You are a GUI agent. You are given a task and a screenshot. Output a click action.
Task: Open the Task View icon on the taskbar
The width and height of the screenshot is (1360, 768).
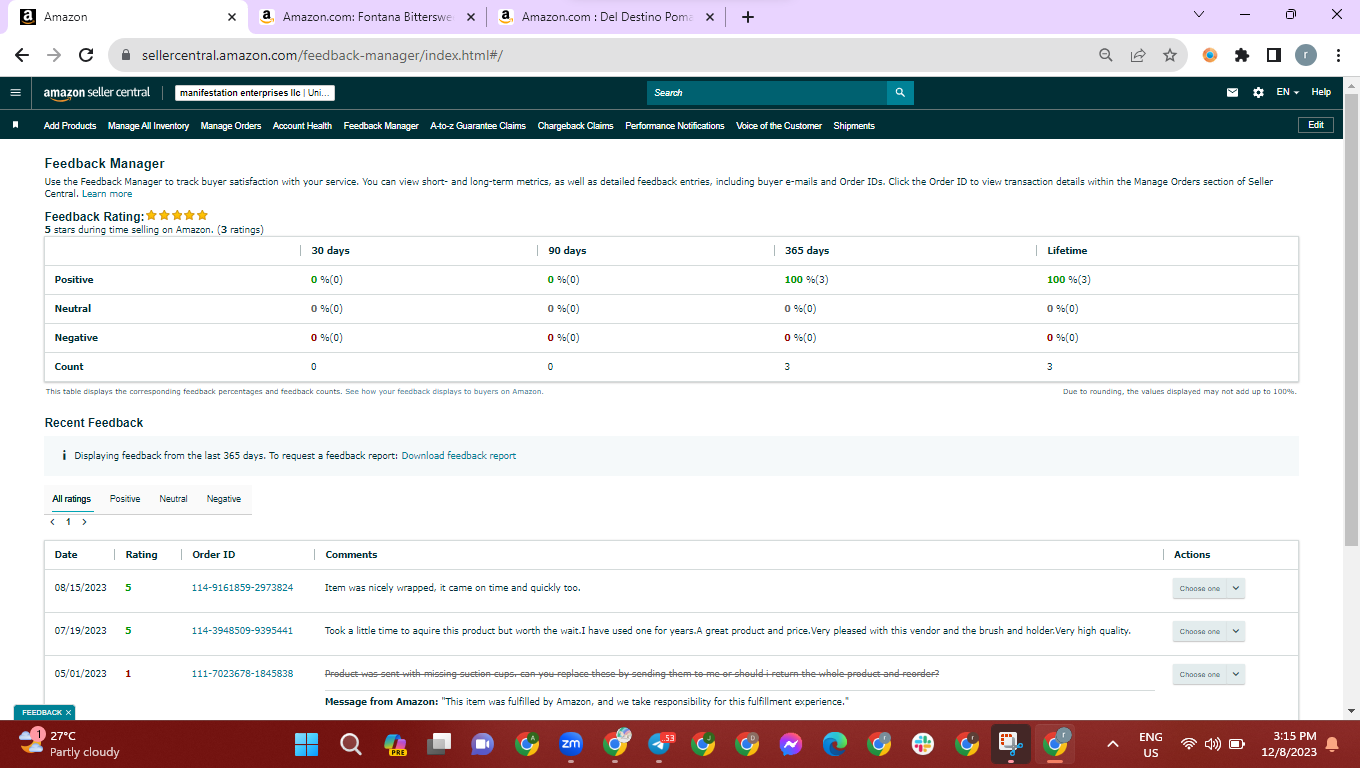point(438,744)
